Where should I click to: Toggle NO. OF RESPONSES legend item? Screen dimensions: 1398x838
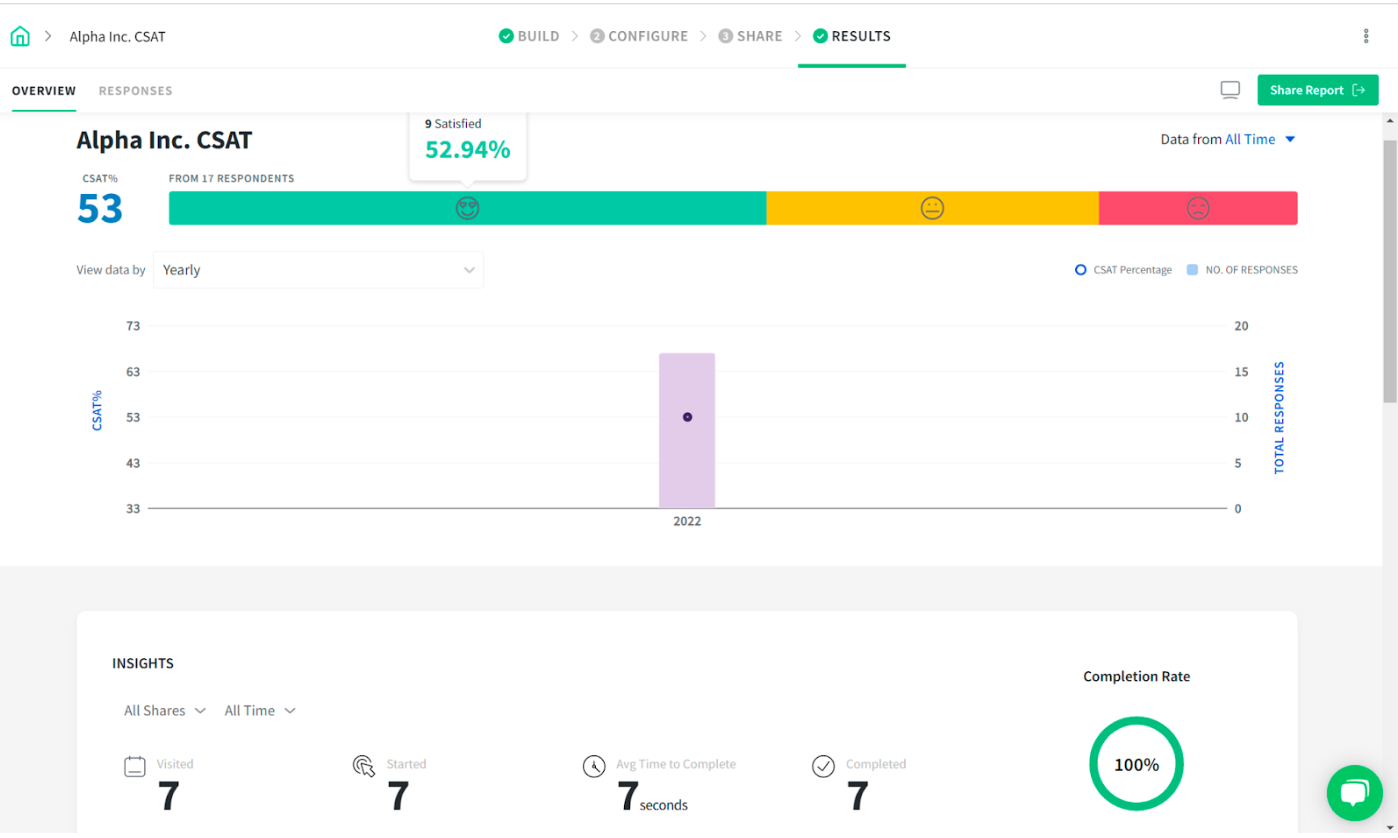[x=1242, y=270]
